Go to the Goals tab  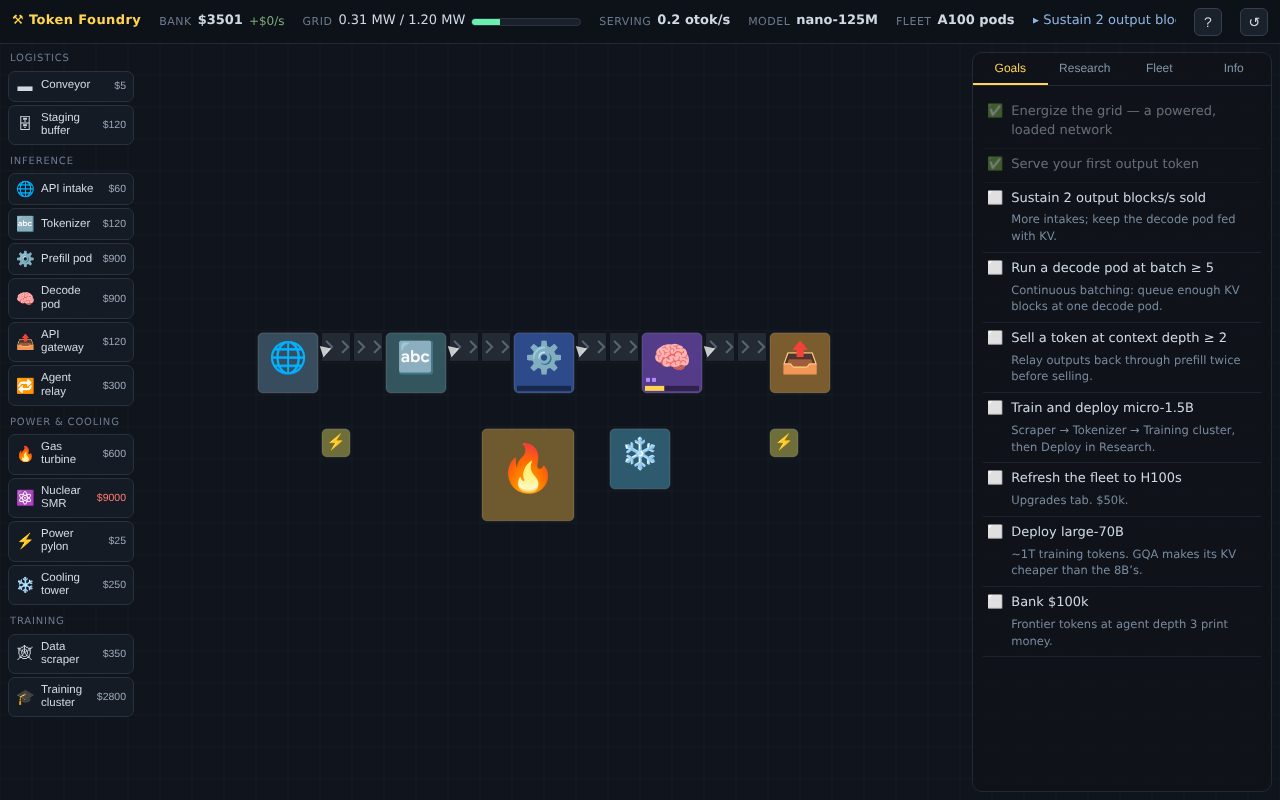[x=1010, y=68]
